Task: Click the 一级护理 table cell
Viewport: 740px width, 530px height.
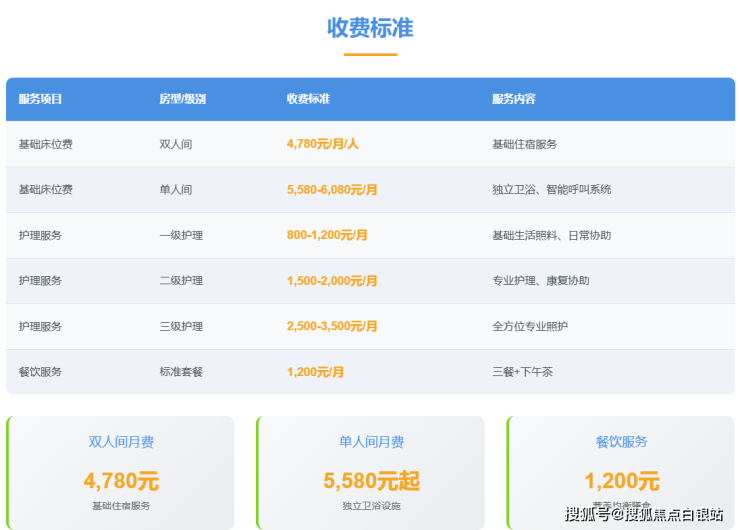Action: point(181,235)
